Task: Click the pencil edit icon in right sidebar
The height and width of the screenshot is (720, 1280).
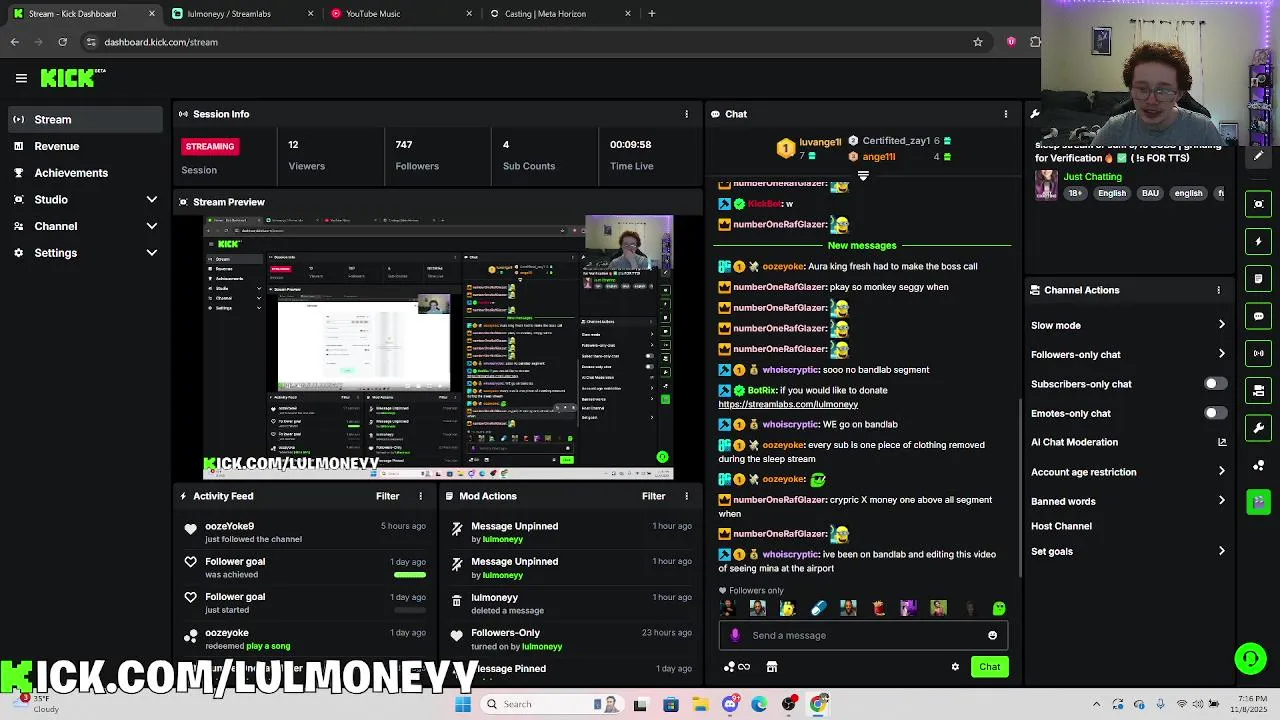Action: click(x=1259, y=156)
